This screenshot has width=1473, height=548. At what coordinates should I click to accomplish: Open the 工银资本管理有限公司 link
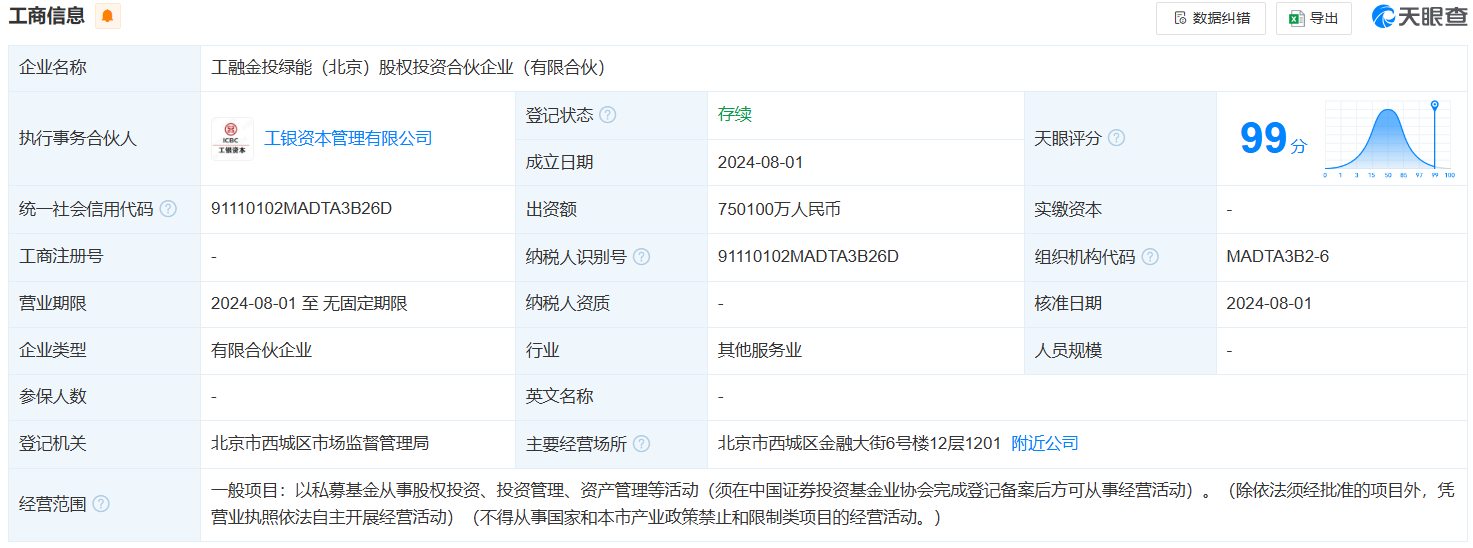click(348, 139)
